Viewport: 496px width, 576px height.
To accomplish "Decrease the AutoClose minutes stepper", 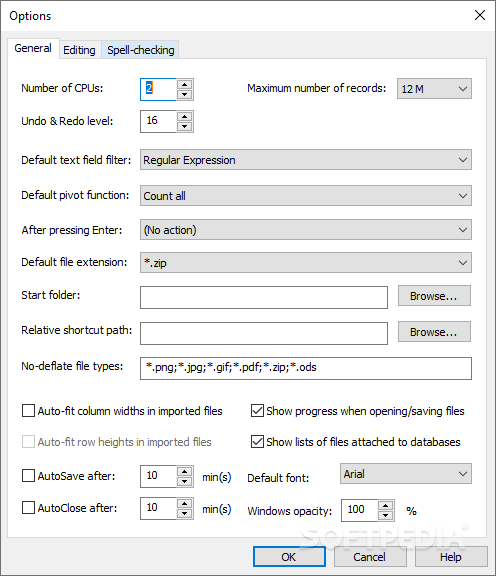I will [x=184, y=513].
